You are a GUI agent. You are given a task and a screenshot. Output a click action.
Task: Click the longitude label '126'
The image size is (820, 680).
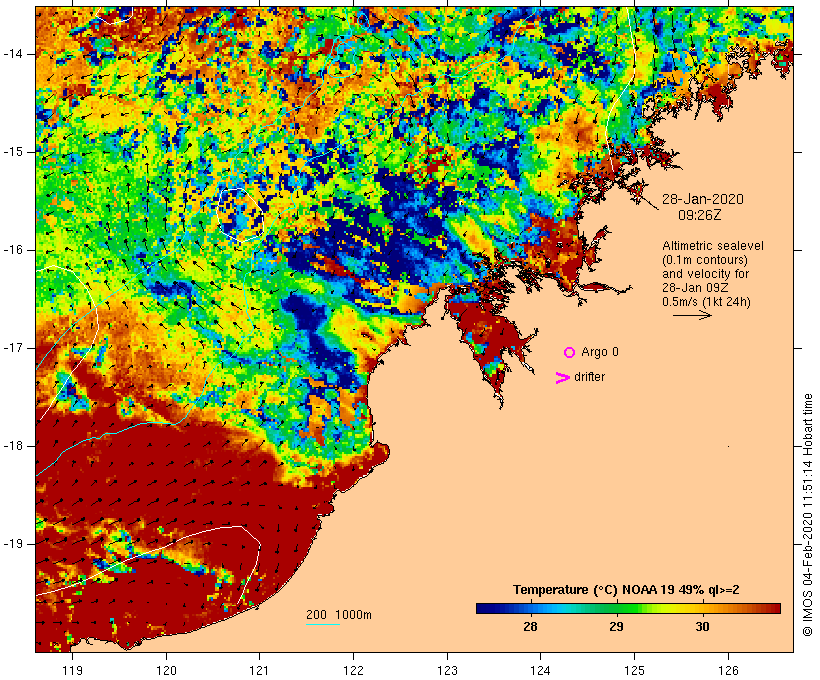[x=728, y=670]
